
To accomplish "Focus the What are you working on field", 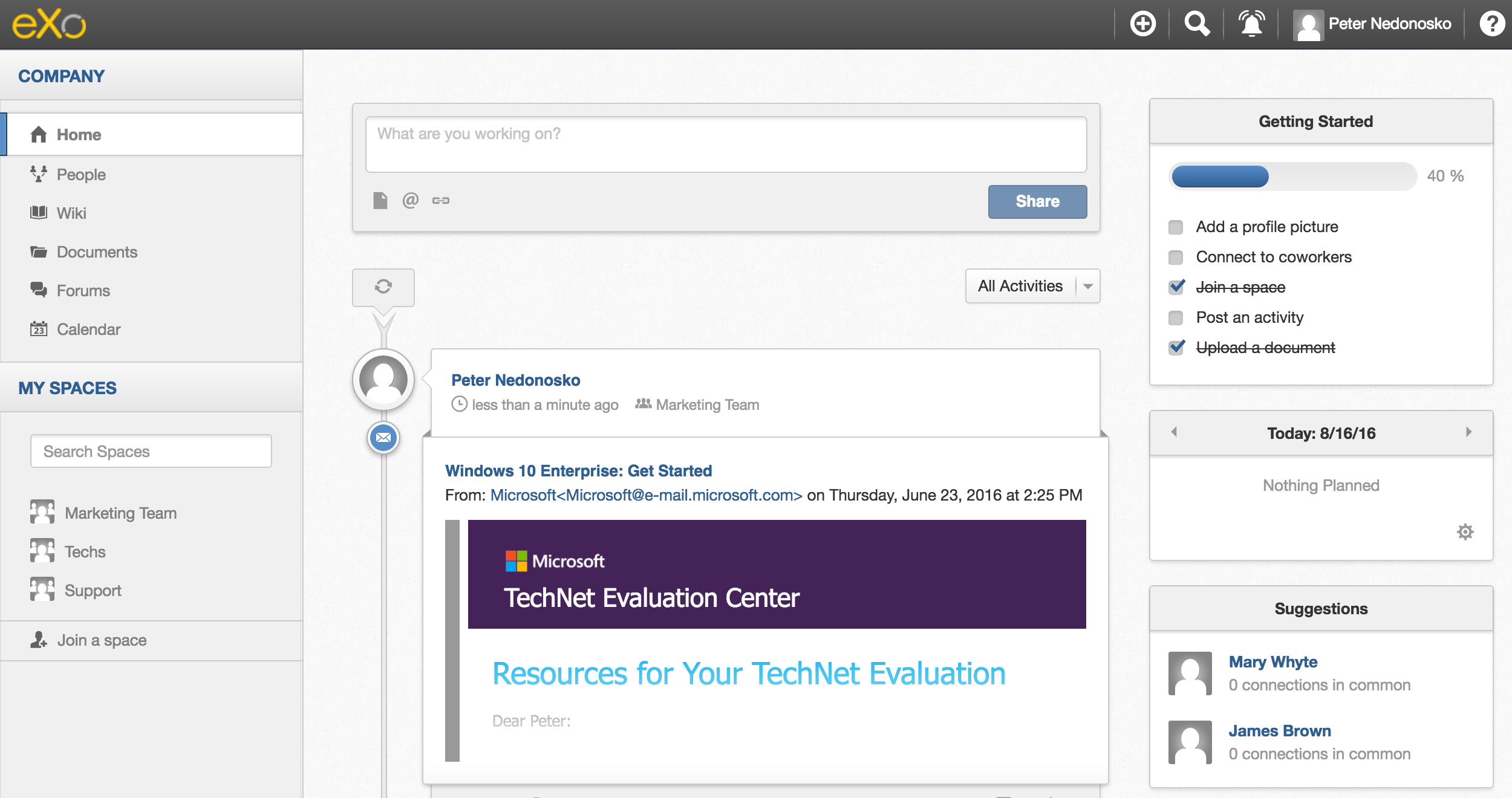I will [x=726, y=144].
